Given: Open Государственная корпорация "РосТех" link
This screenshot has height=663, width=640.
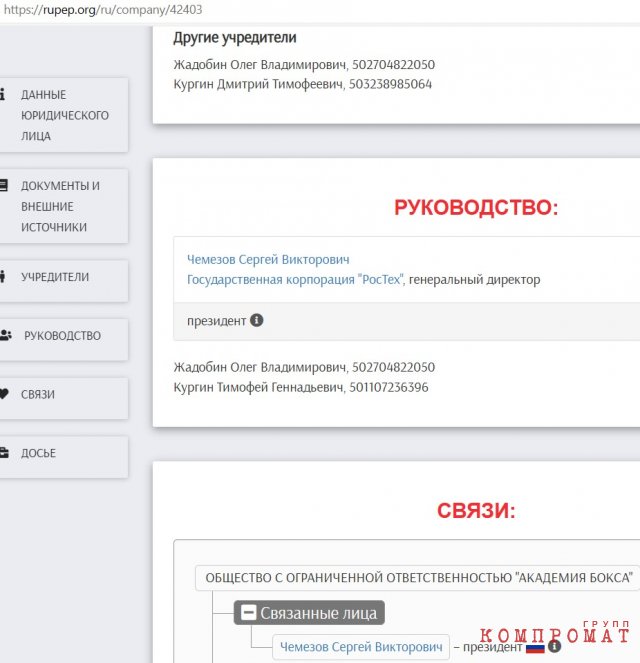Looking at the screenshot, I should [x=295, y=279].
